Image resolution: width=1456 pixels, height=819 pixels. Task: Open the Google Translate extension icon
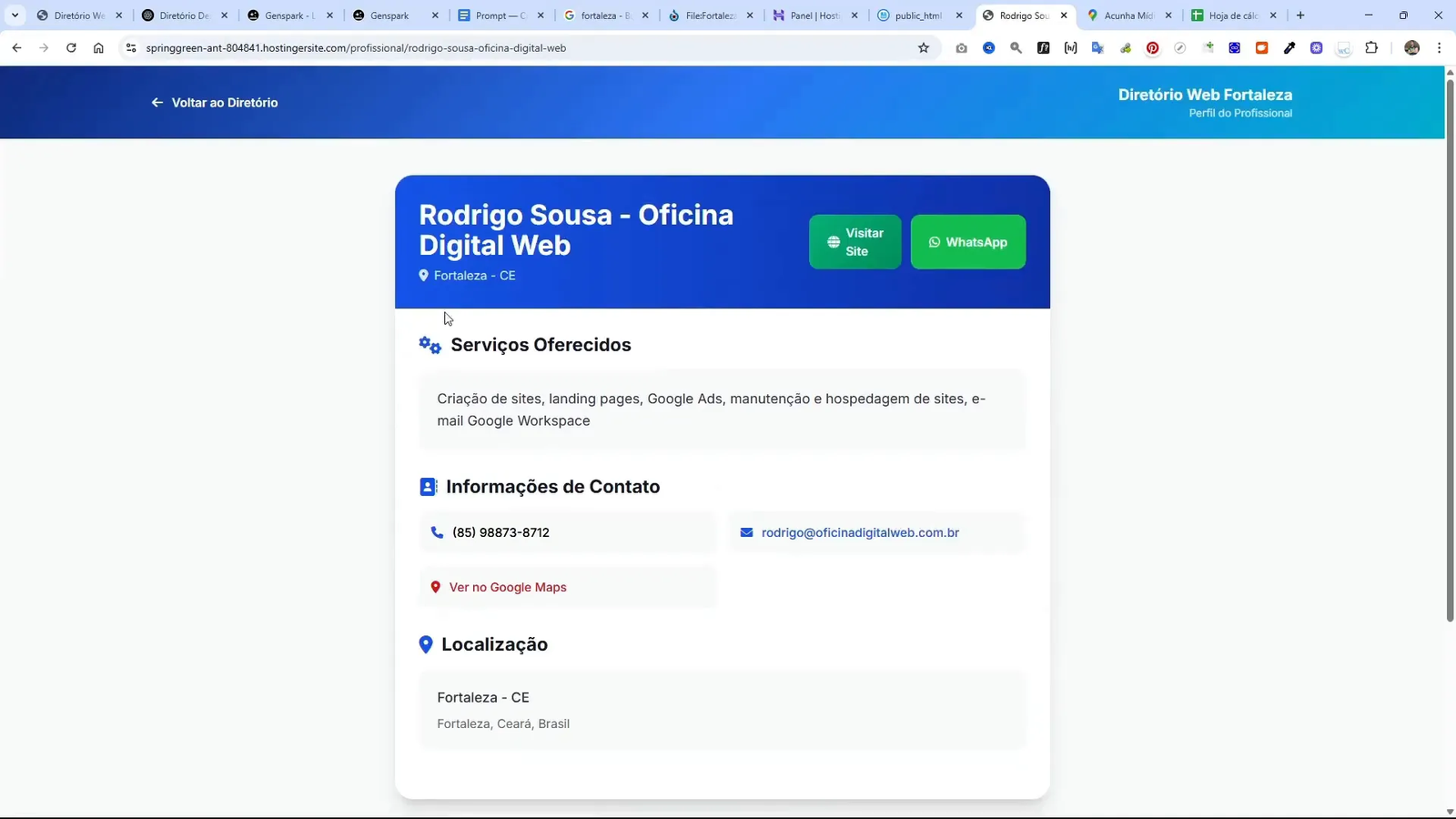1098,47
